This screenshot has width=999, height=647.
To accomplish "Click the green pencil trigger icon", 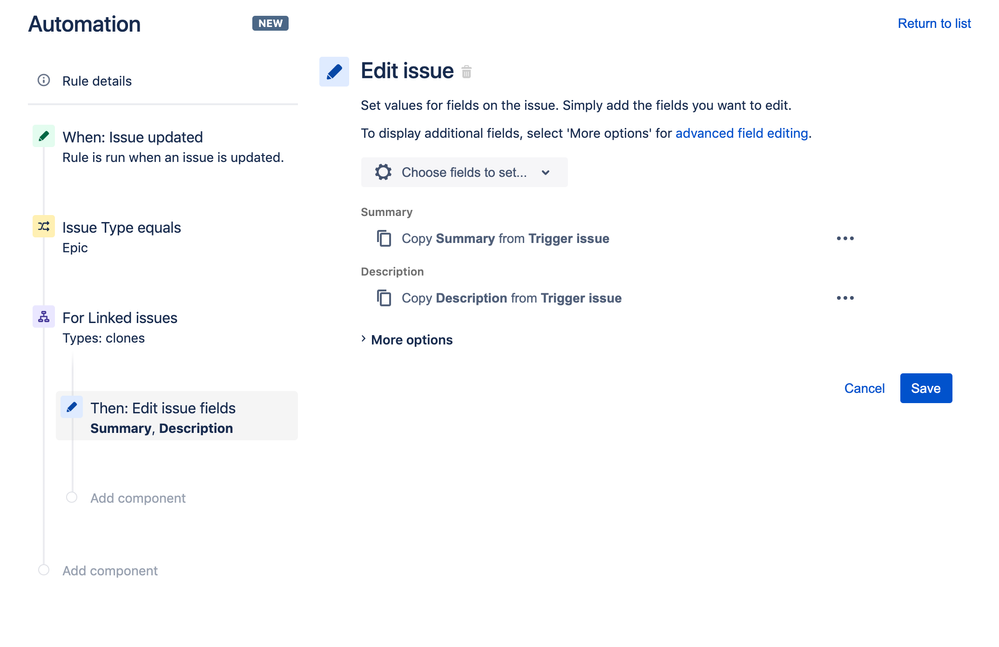I will click(x=43, y=136).
